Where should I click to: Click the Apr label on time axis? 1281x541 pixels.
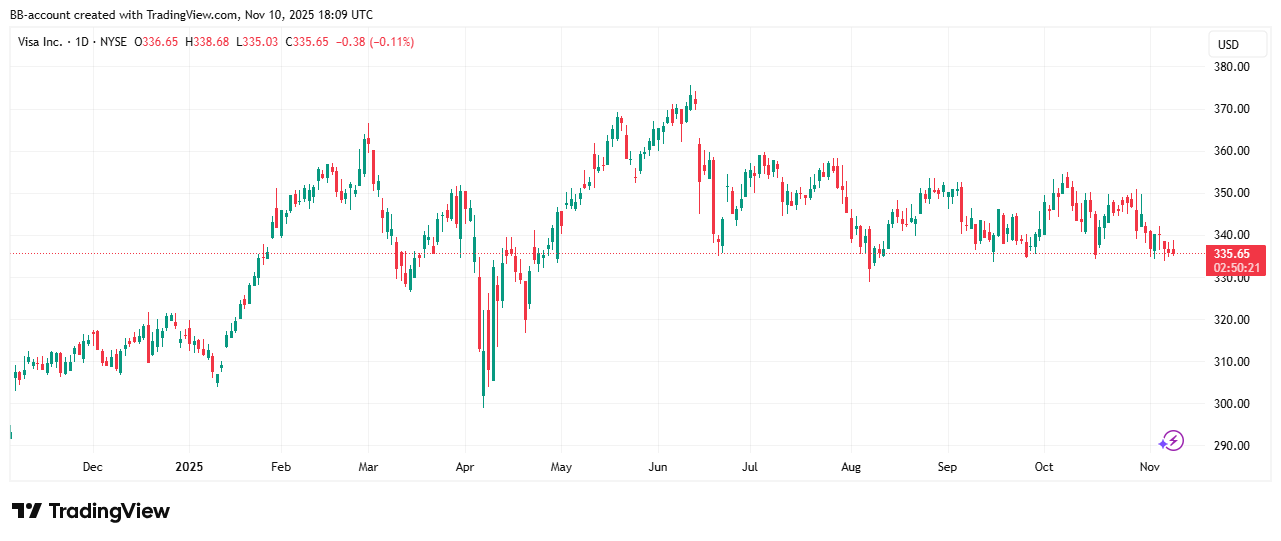[x=464, y=467]
